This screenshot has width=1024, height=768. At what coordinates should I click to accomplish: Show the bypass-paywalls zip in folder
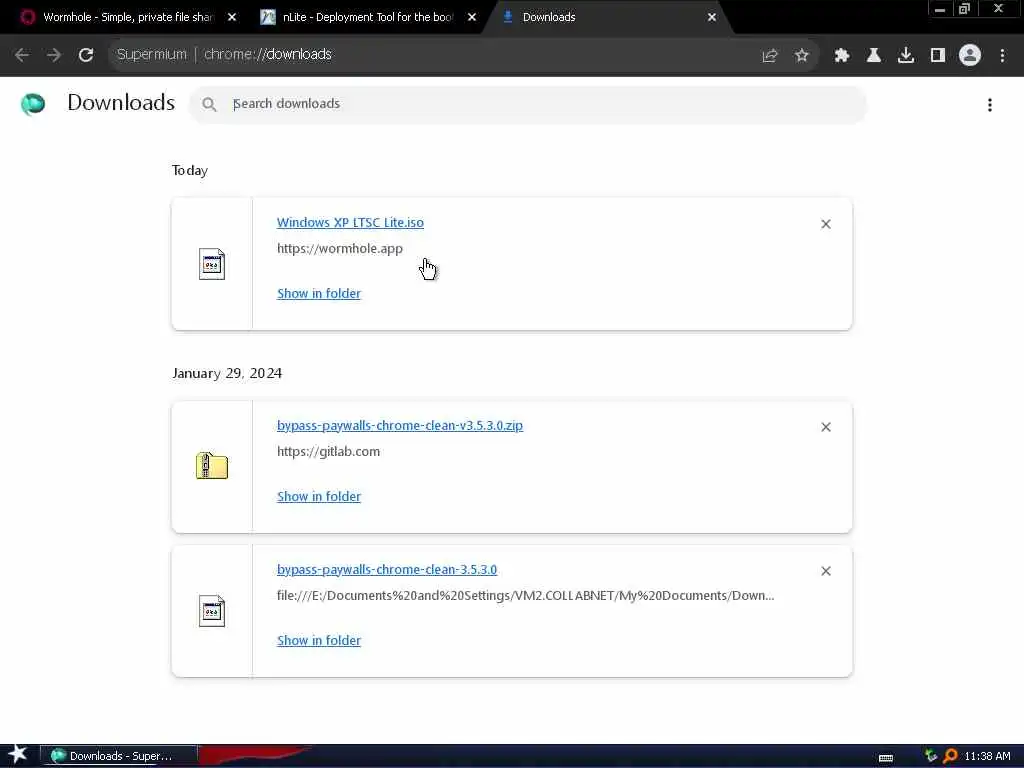point(319,496)
